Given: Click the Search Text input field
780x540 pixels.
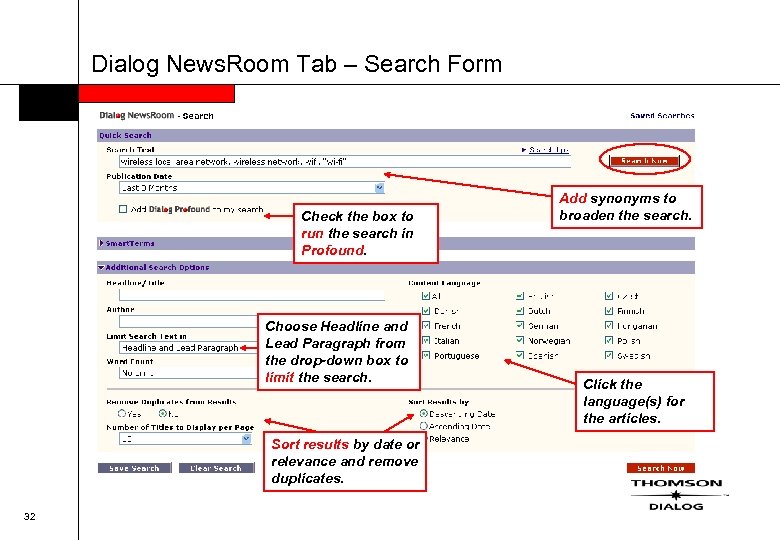Looking at the screenshot, I should point(345,162).
